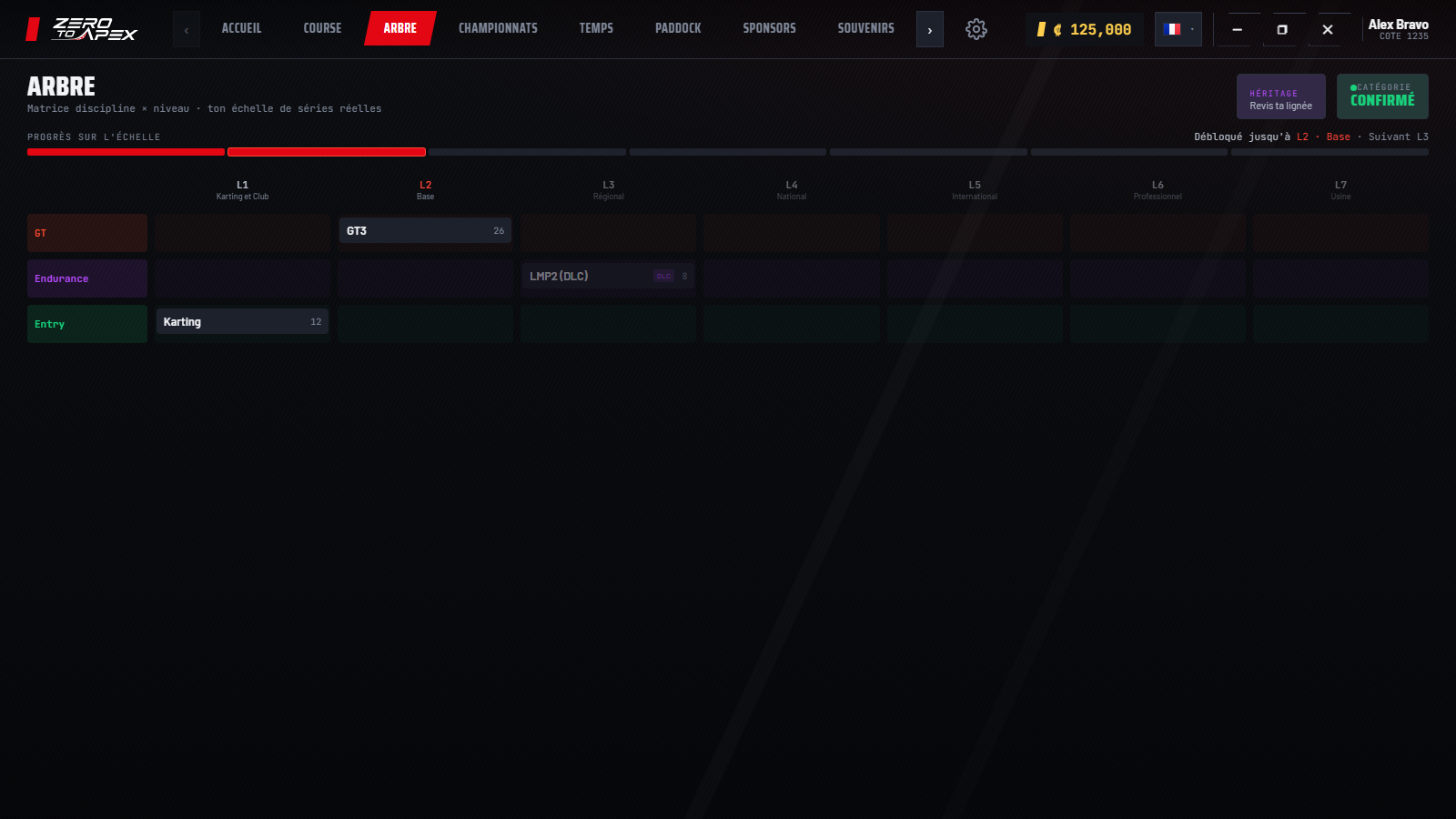The width and height of the screenshot is (1456, 819).
Task: Open the Paddock tab
Action: 678,28
